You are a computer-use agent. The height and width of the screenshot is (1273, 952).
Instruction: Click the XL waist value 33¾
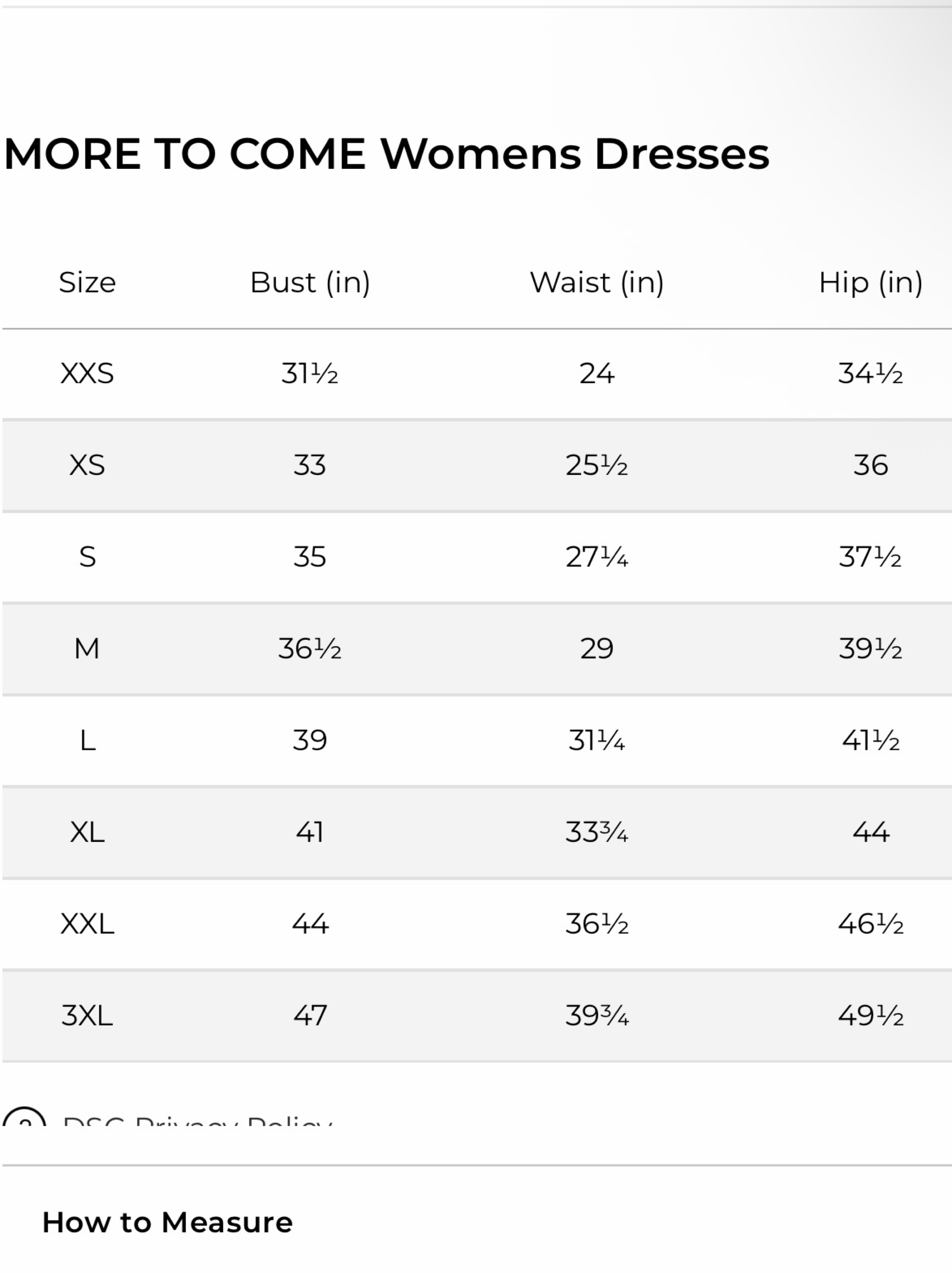coord(597,832)
